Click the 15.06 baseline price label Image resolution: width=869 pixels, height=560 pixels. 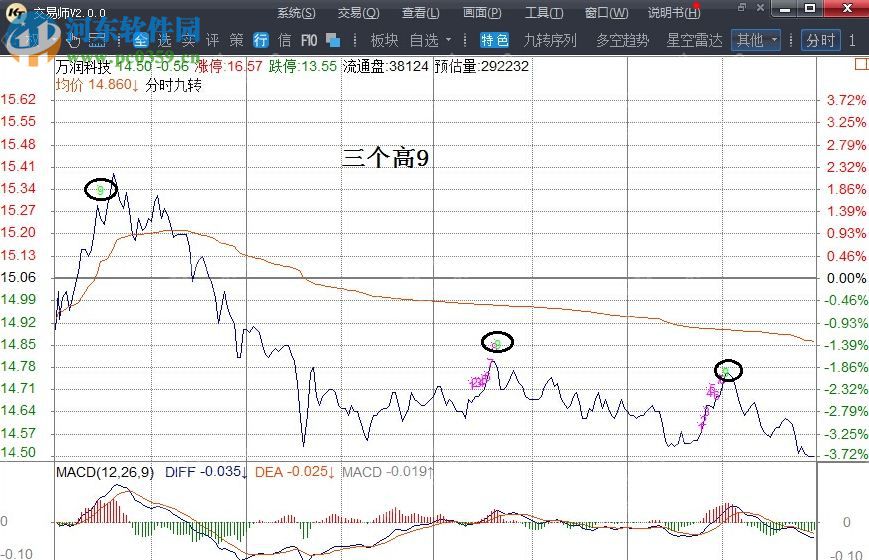(18, 277)
